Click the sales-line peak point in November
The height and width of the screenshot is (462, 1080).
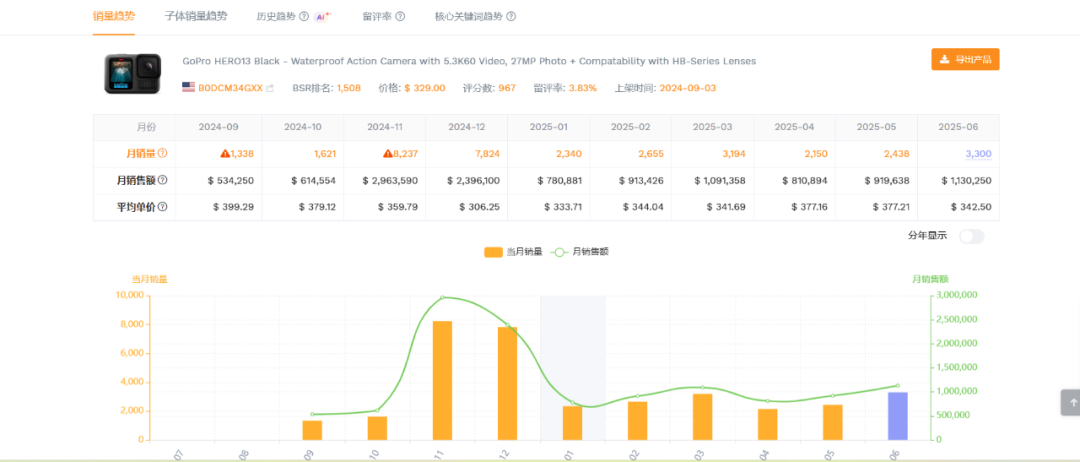pos(442,297)
